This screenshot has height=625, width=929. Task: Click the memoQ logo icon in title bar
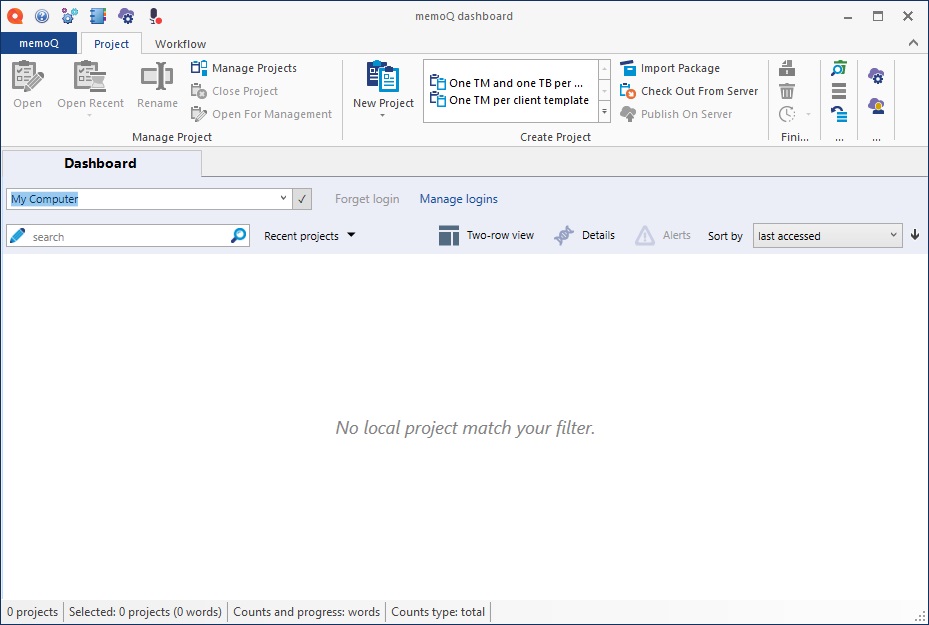[x=15, y=16]
